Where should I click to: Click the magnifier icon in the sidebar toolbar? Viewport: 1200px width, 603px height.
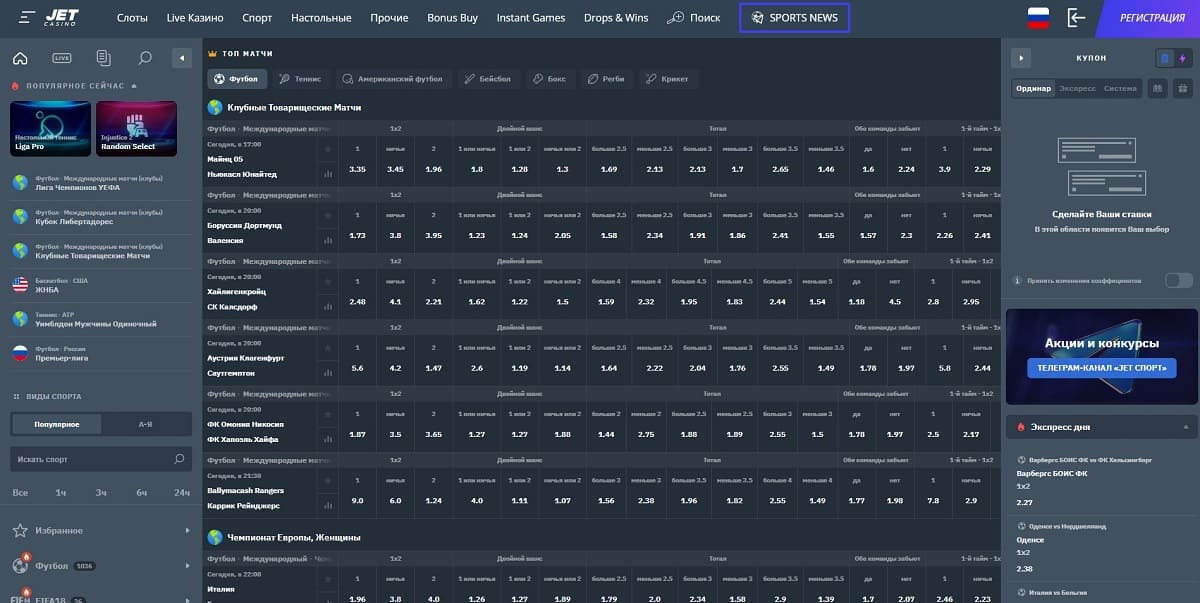[145, 58]
